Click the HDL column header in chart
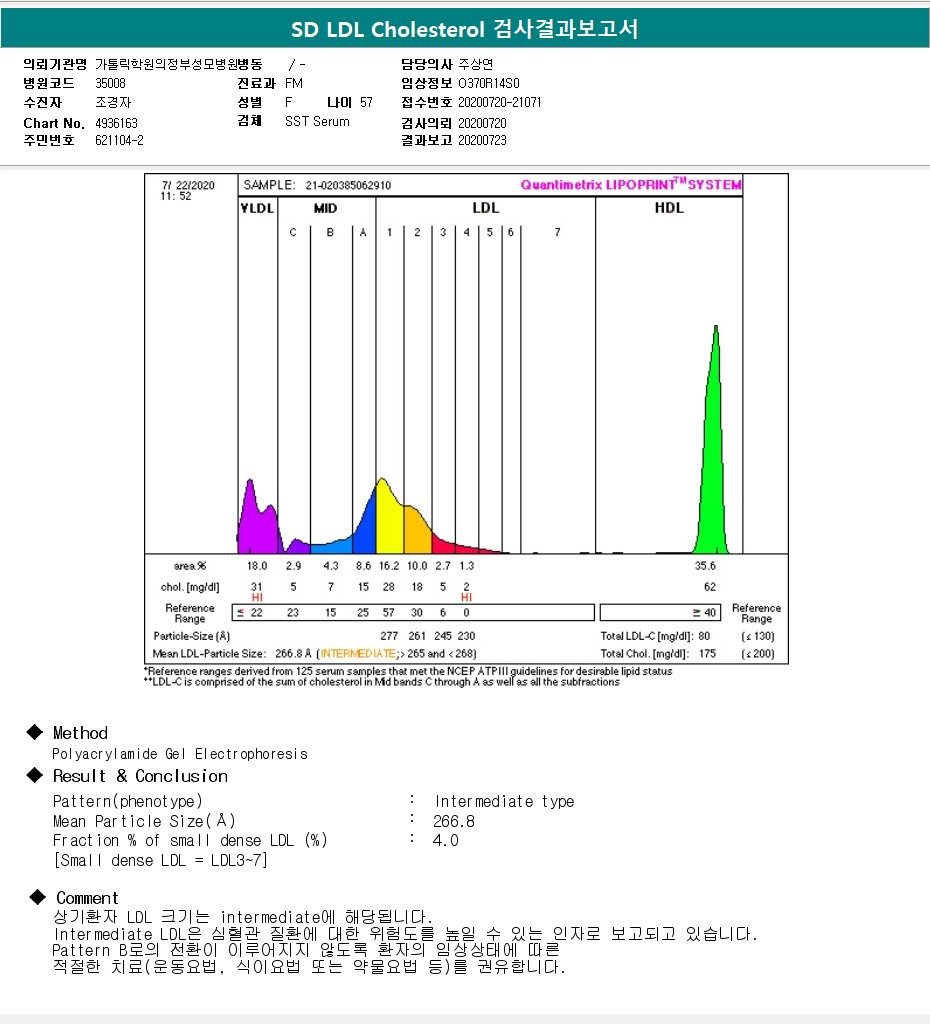The image size is (930, 1024). pyautogui.click(x=669, y=208)
